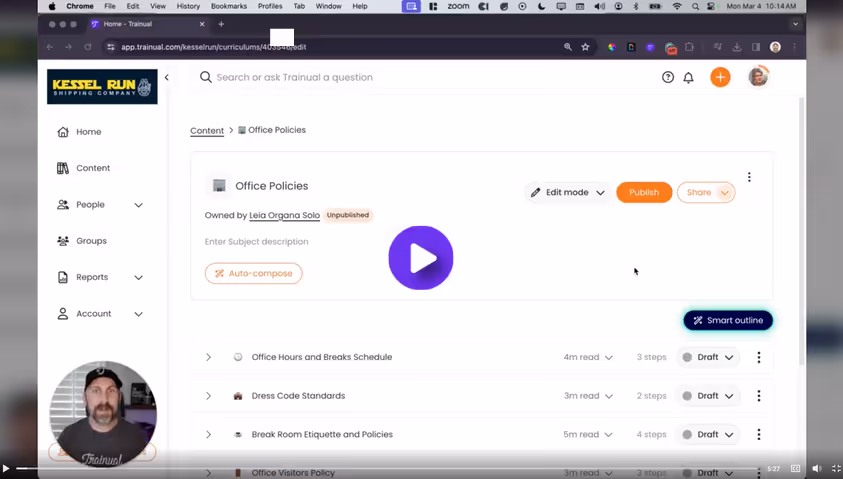The width and height of the screenshot is (843, 479).
Task: Open the help question mark icon
Action: pyautogui.click(x=668, y=77)
